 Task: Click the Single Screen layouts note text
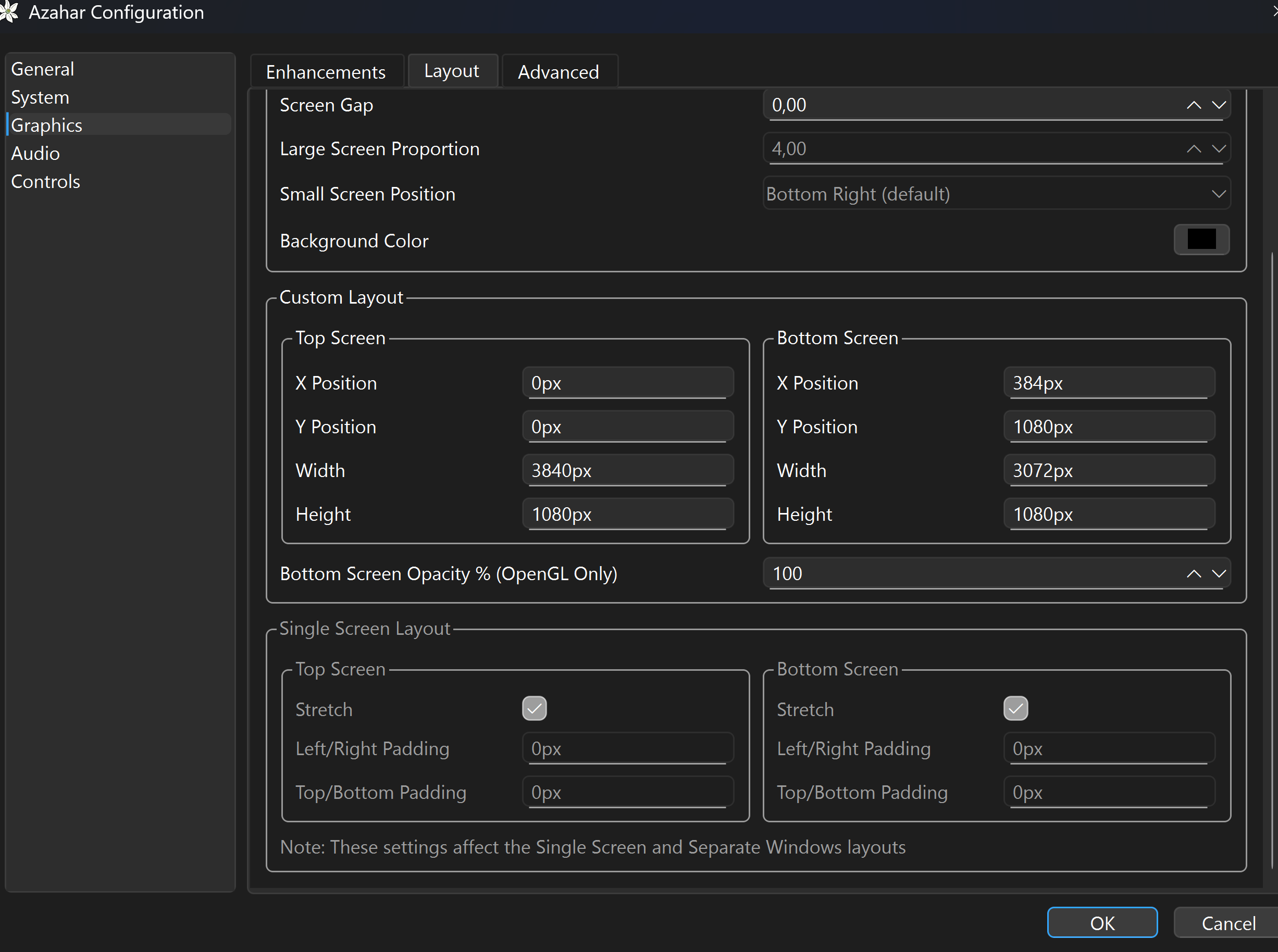(592, 847)
